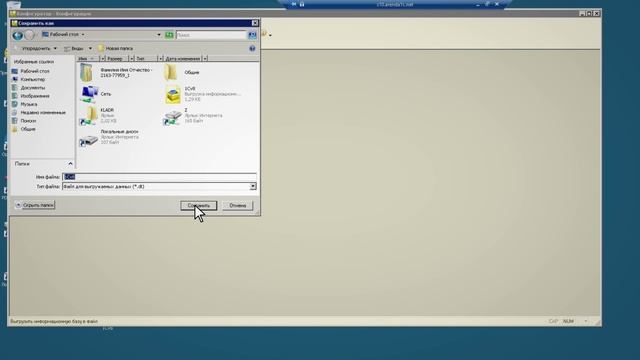Click the Имя файла text field
Viewport: 640px width, 360px height.
(x=159, y=177)
